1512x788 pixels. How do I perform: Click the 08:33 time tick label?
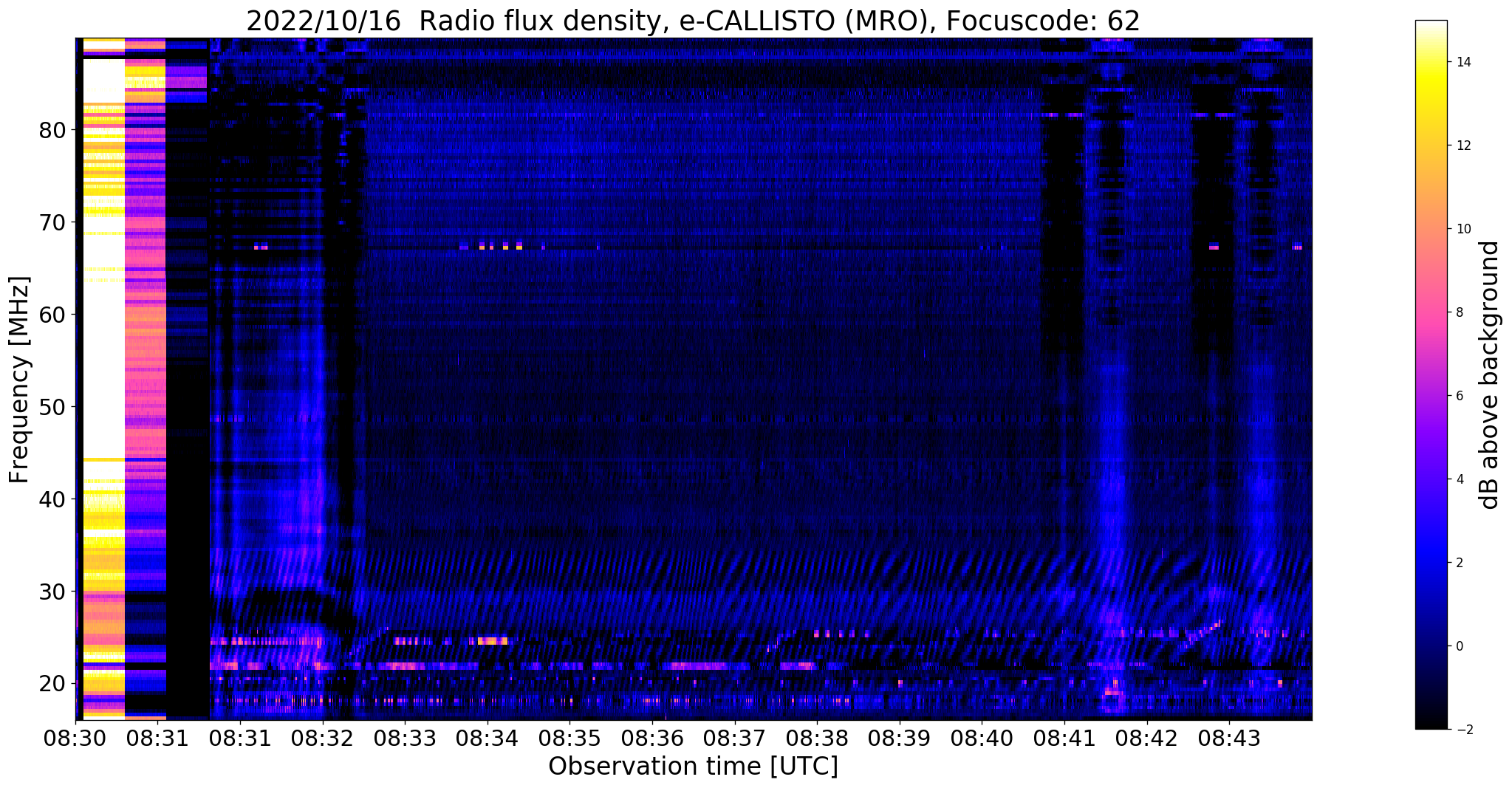[405, 738]
